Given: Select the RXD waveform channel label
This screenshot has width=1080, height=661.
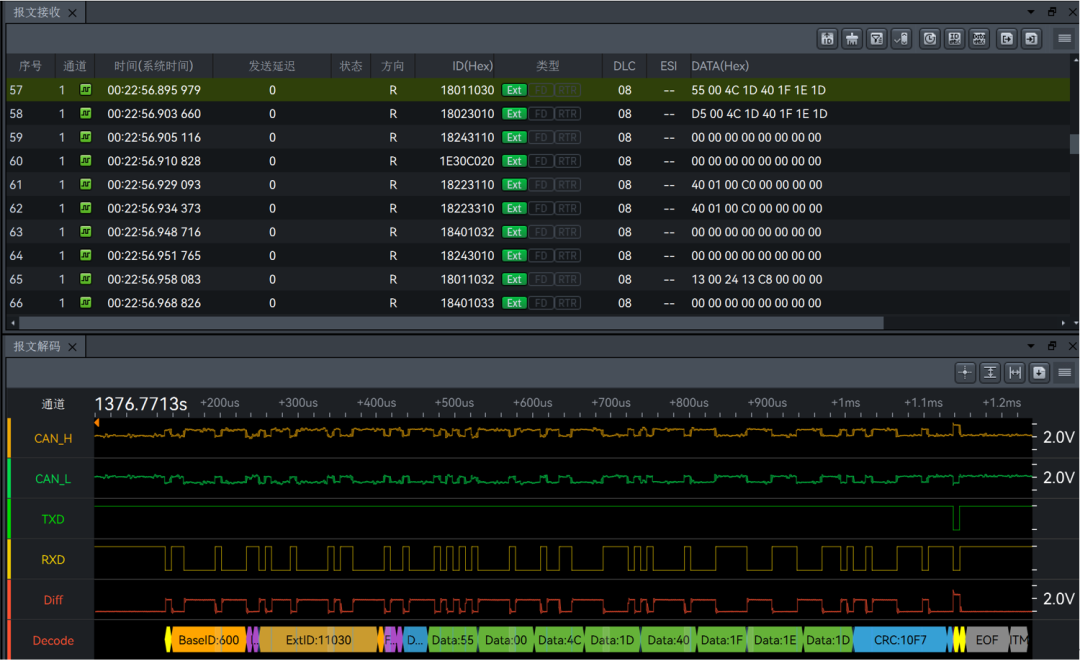Looking at the screenshot, I should [53, 560].
